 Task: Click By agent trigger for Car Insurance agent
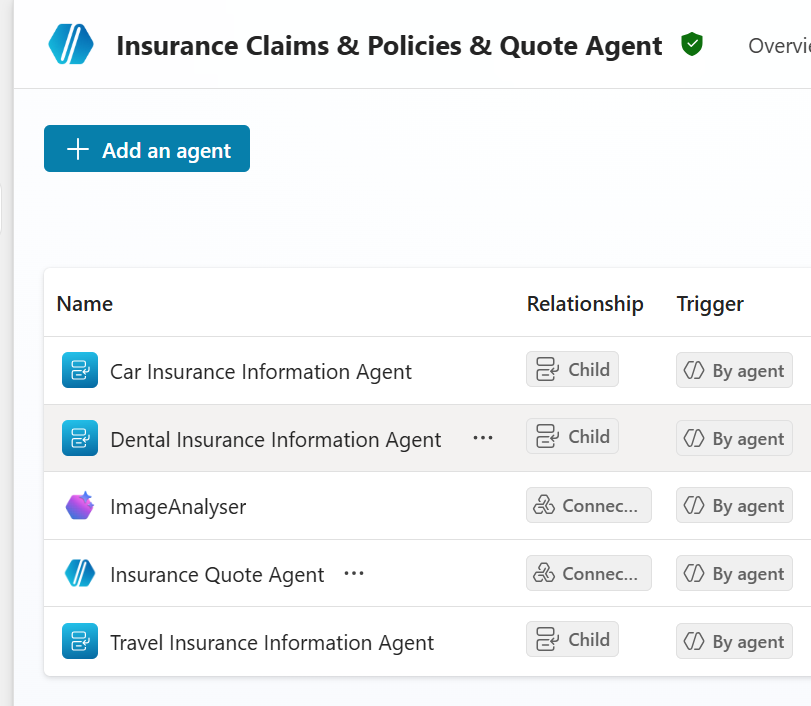[734, 370]
